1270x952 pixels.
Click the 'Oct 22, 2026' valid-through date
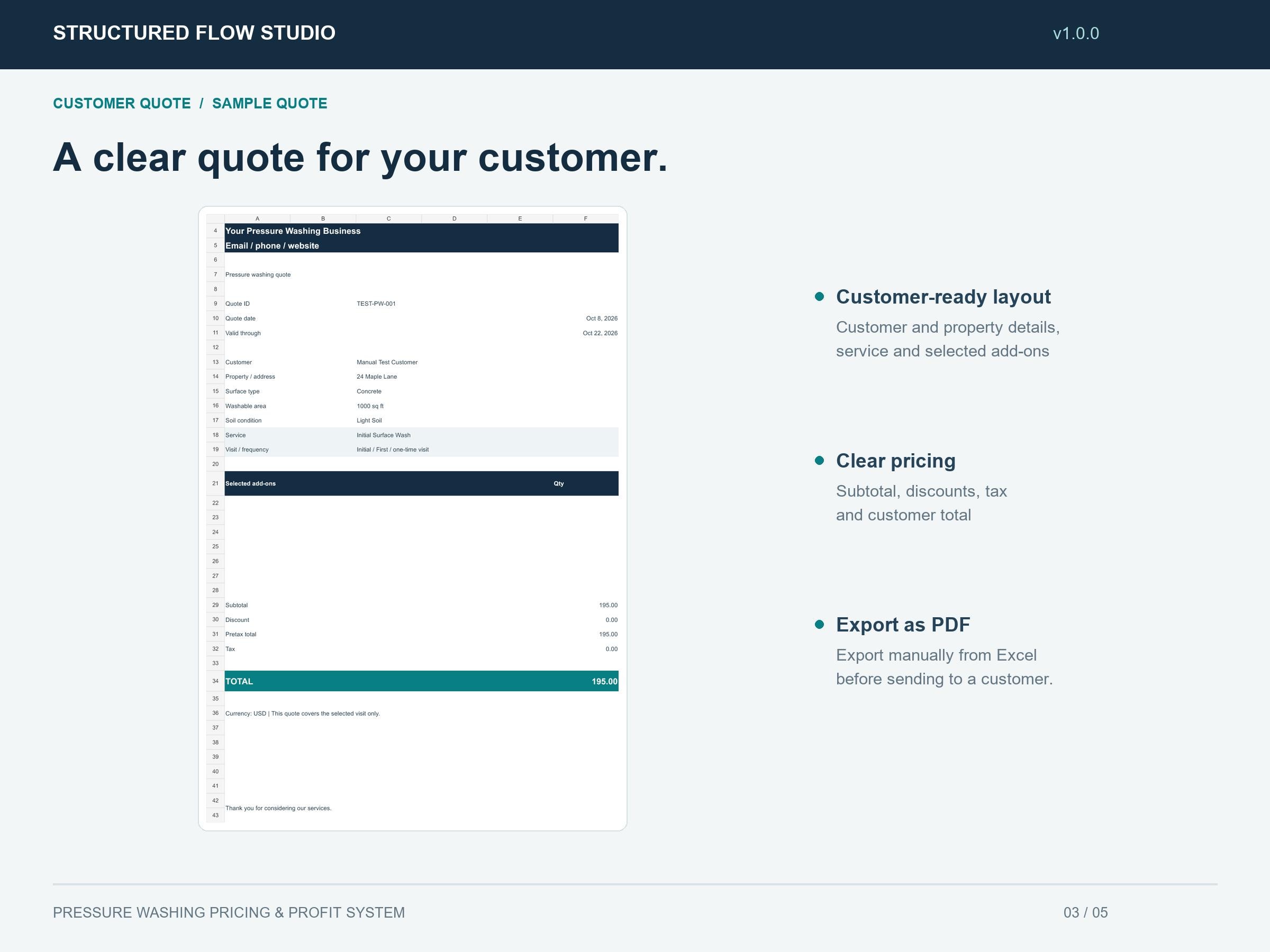(x=600, y=333)
